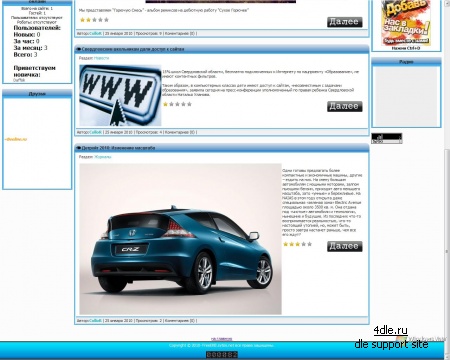Click the Далее button in top article
Viewport: 450px width, 360px height.
344,22
